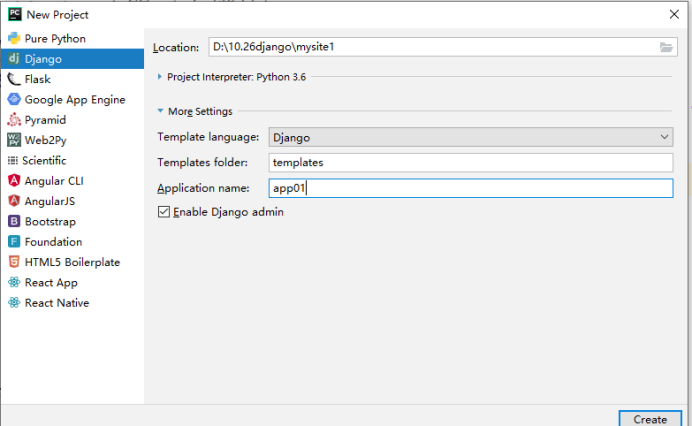Click the Django dj icon
This screenshot has height=426, width=692.
(14, 58)
